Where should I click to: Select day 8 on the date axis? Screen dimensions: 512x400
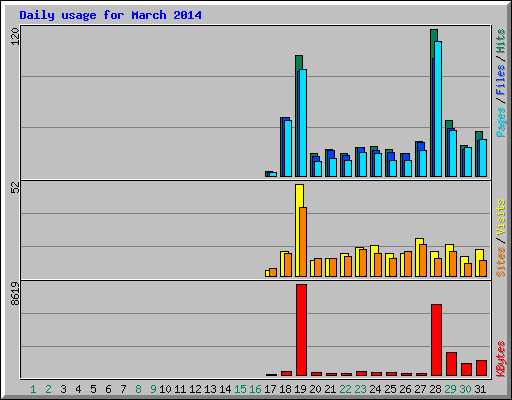(x=138, y=389)
